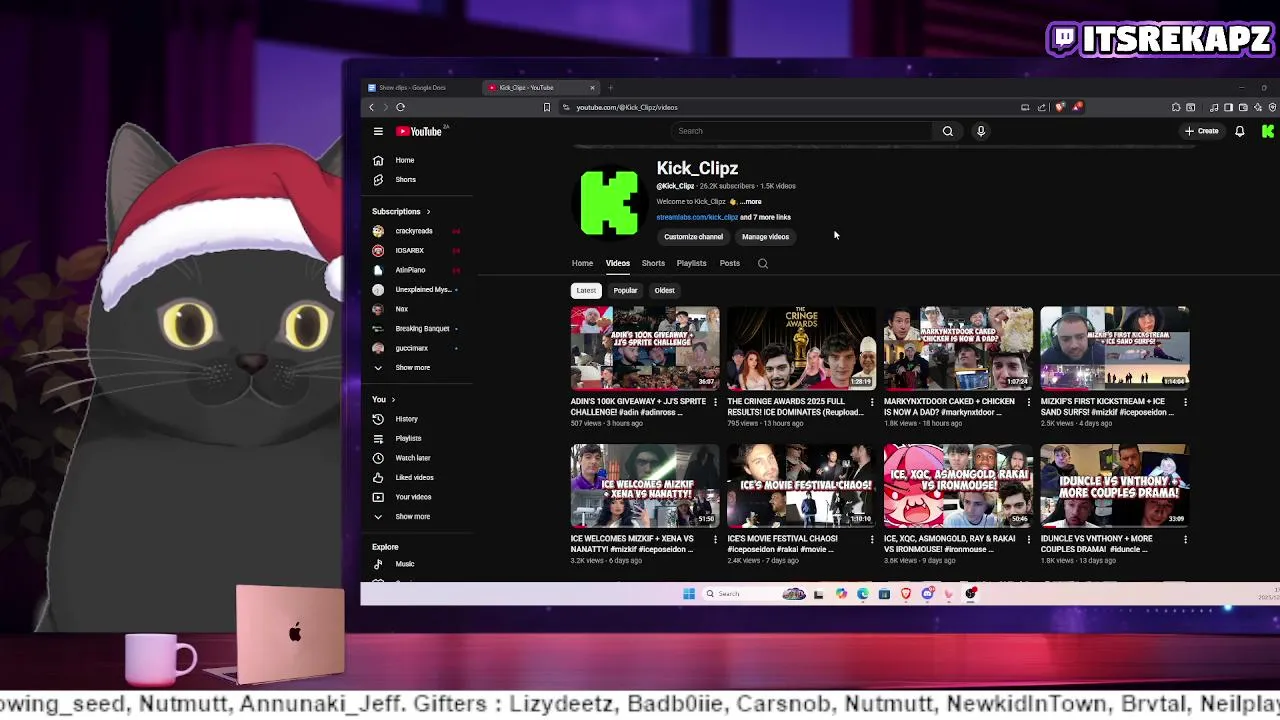Show more items under You
Viewport: 1280px width, 720px height.
click(x=412, y=517)
